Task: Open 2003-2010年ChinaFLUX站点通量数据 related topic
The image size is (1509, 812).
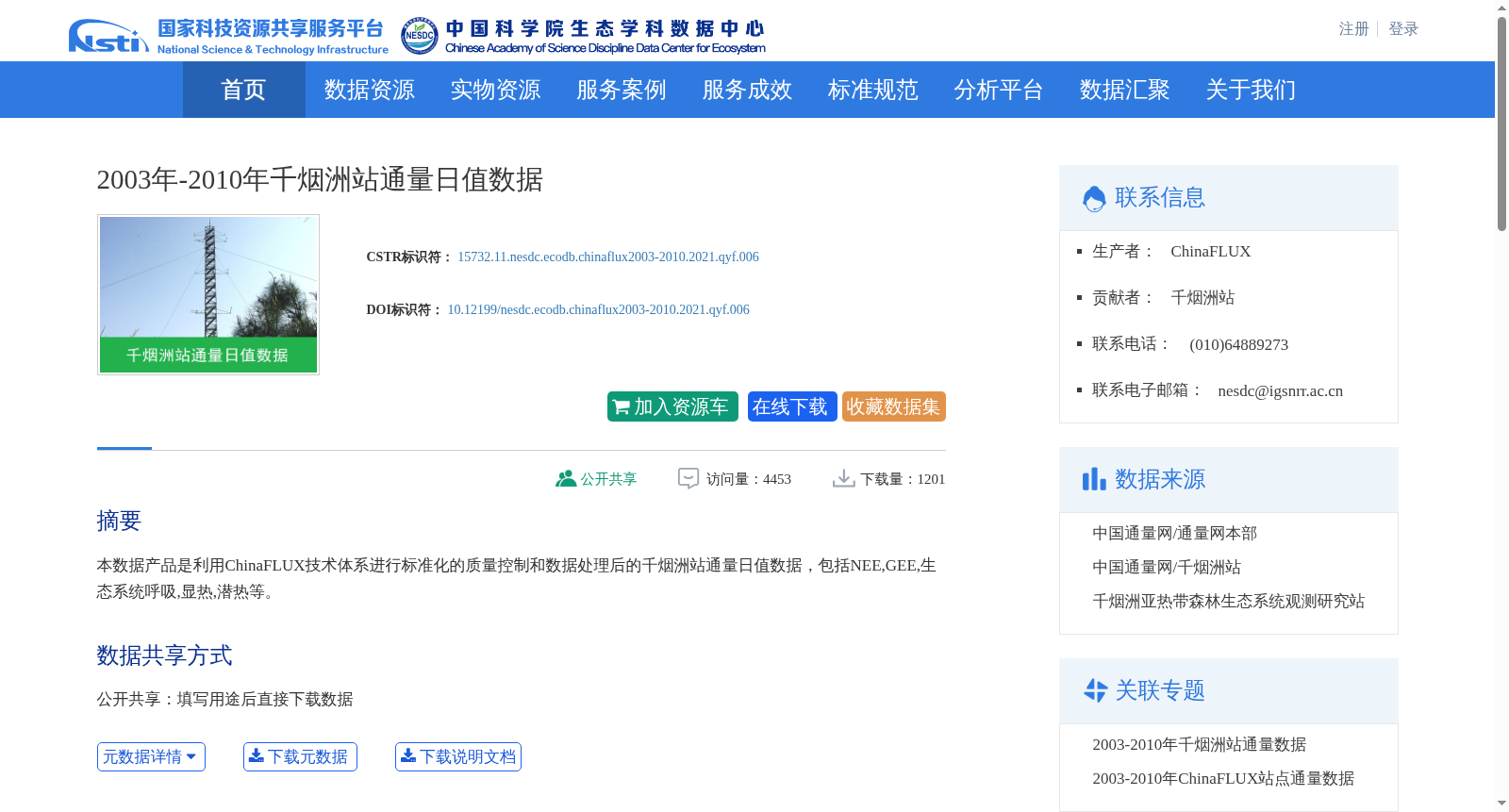Action: click(1223, 779)
